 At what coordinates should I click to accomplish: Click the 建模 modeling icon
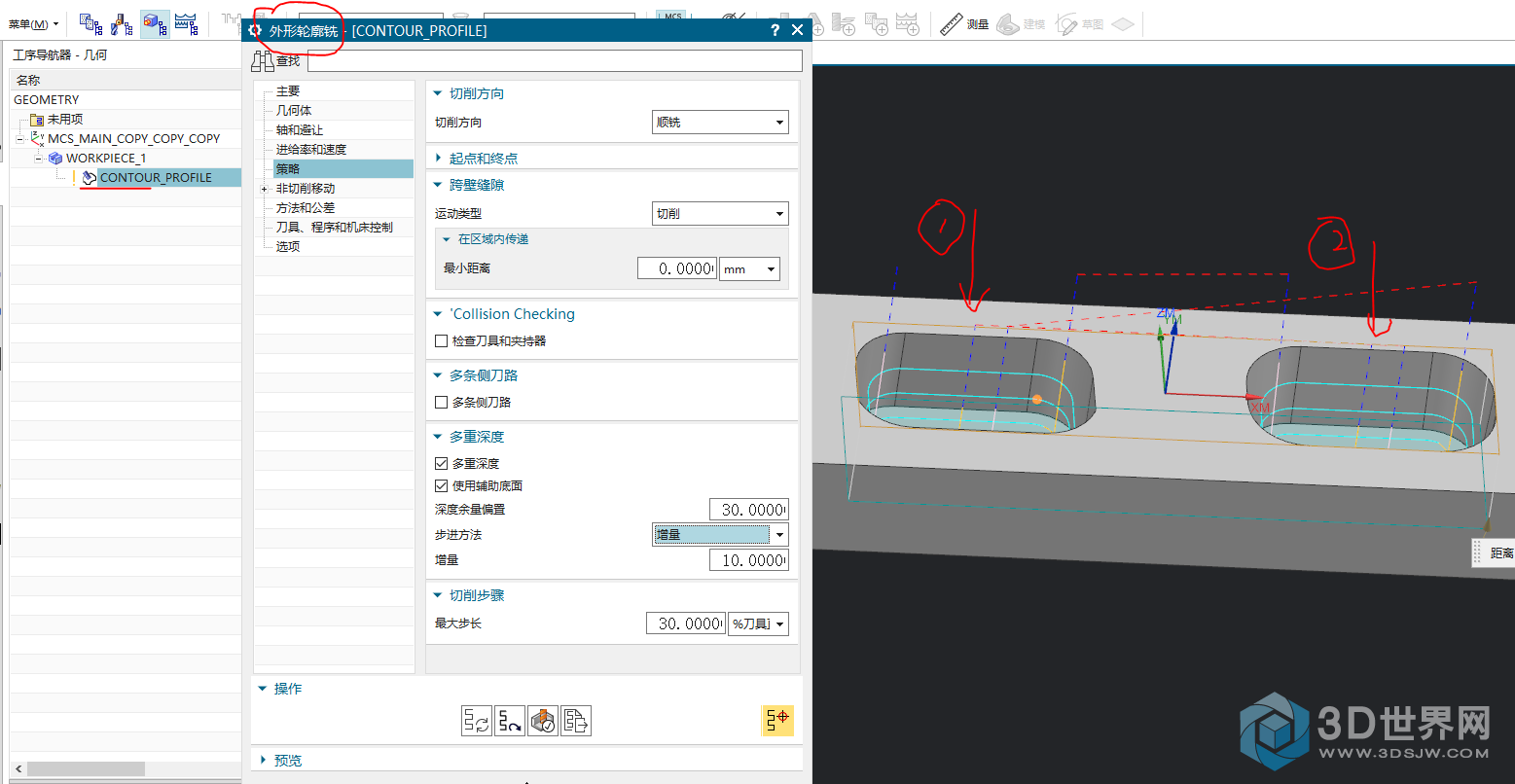[1022, 24]
